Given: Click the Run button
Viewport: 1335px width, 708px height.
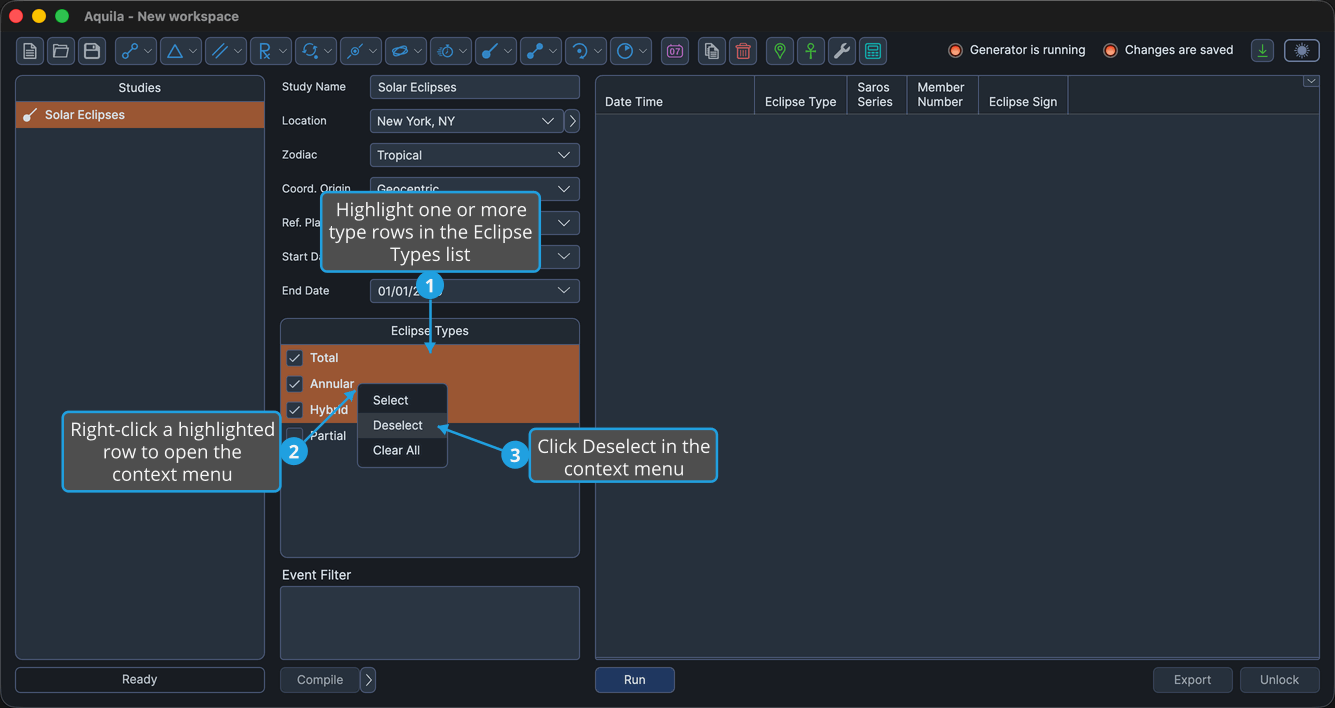Looking at the screenshot, I should click(x=635, y=680).
